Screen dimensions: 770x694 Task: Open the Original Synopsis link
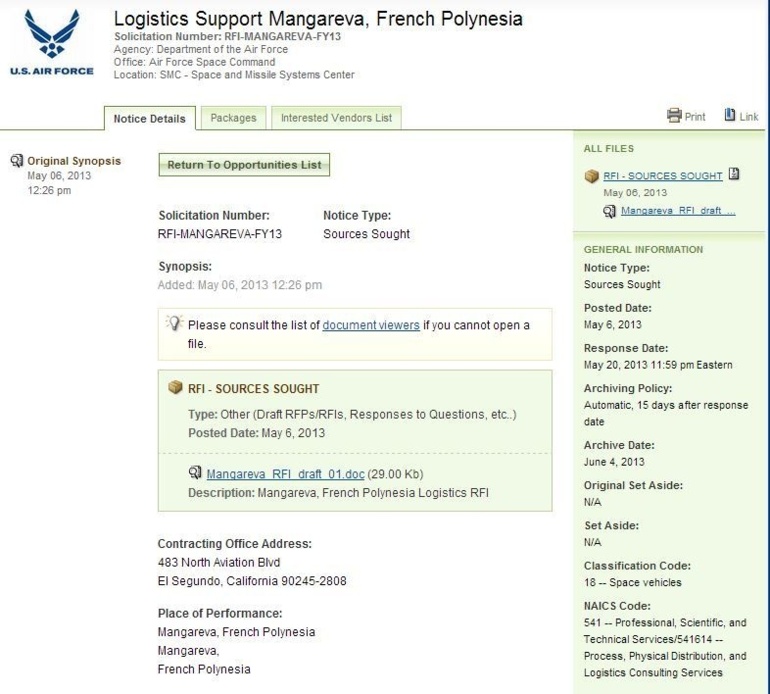(x=74, y=161)
